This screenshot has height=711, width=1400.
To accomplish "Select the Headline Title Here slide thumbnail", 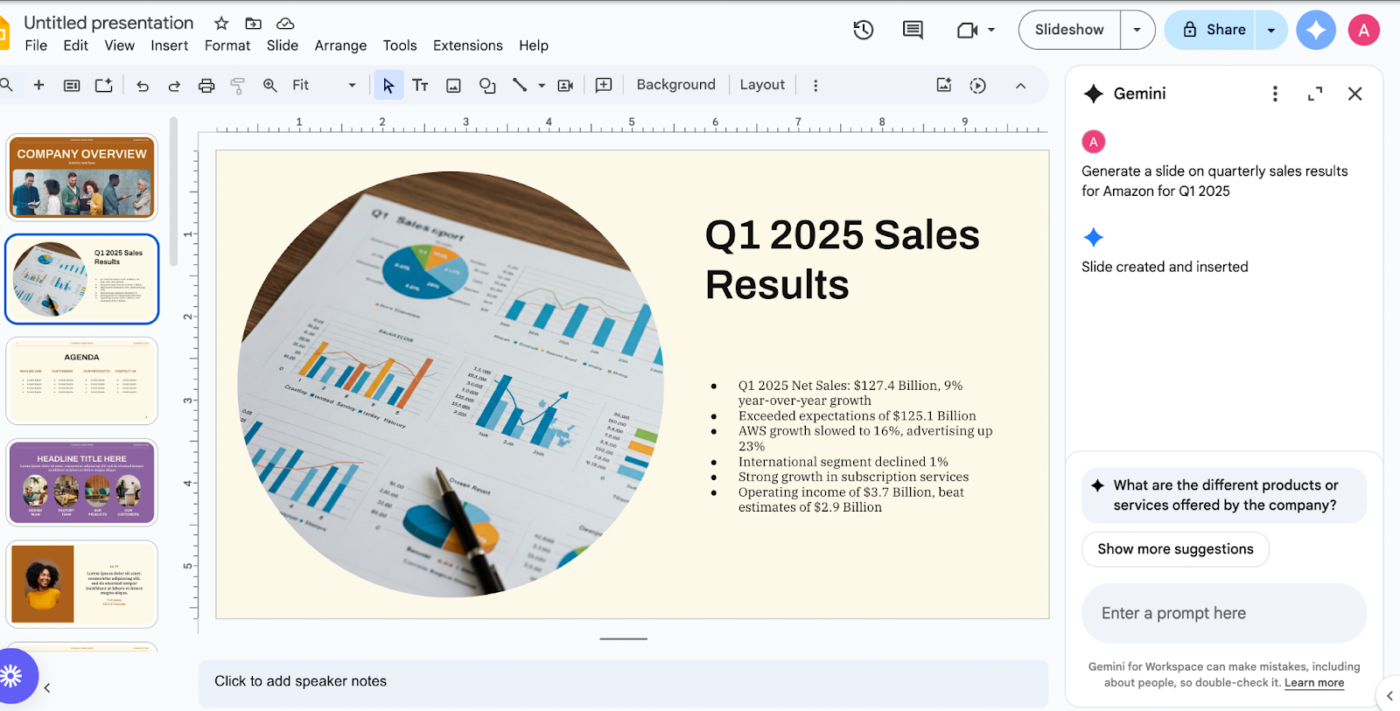I will (82, 482).
